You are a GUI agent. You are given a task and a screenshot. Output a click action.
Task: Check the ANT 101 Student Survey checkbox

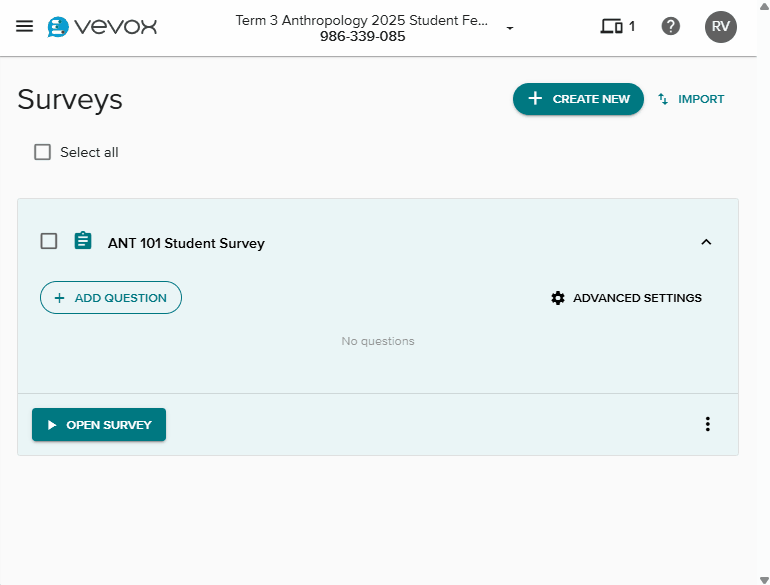[49, 242]
